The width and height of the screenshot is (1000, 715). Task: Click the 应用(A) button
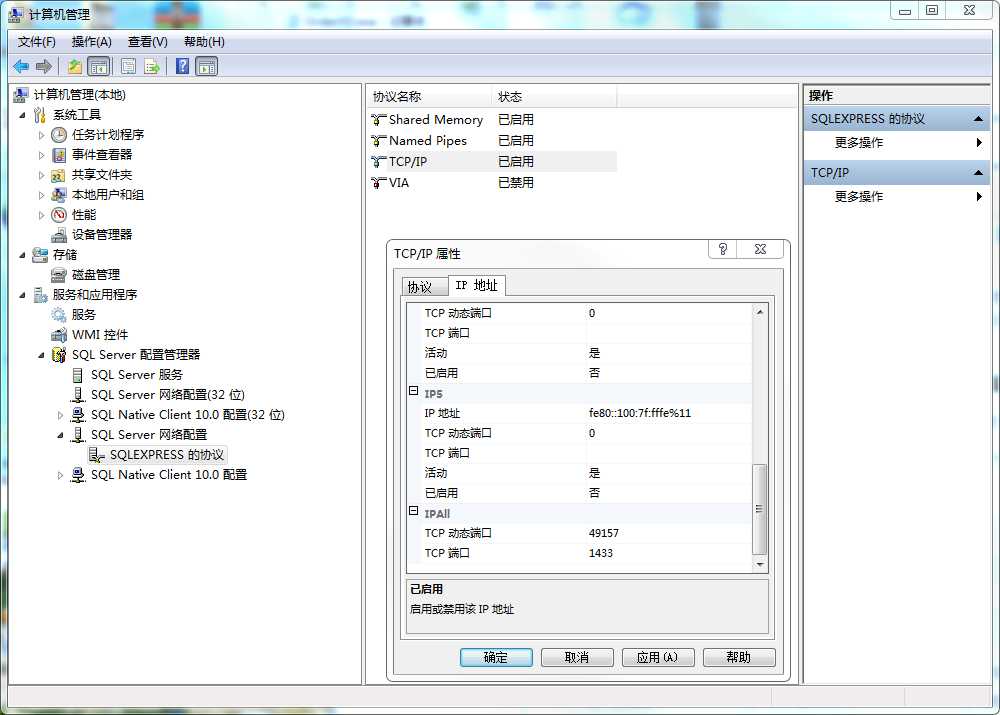[x=658, y=658]
